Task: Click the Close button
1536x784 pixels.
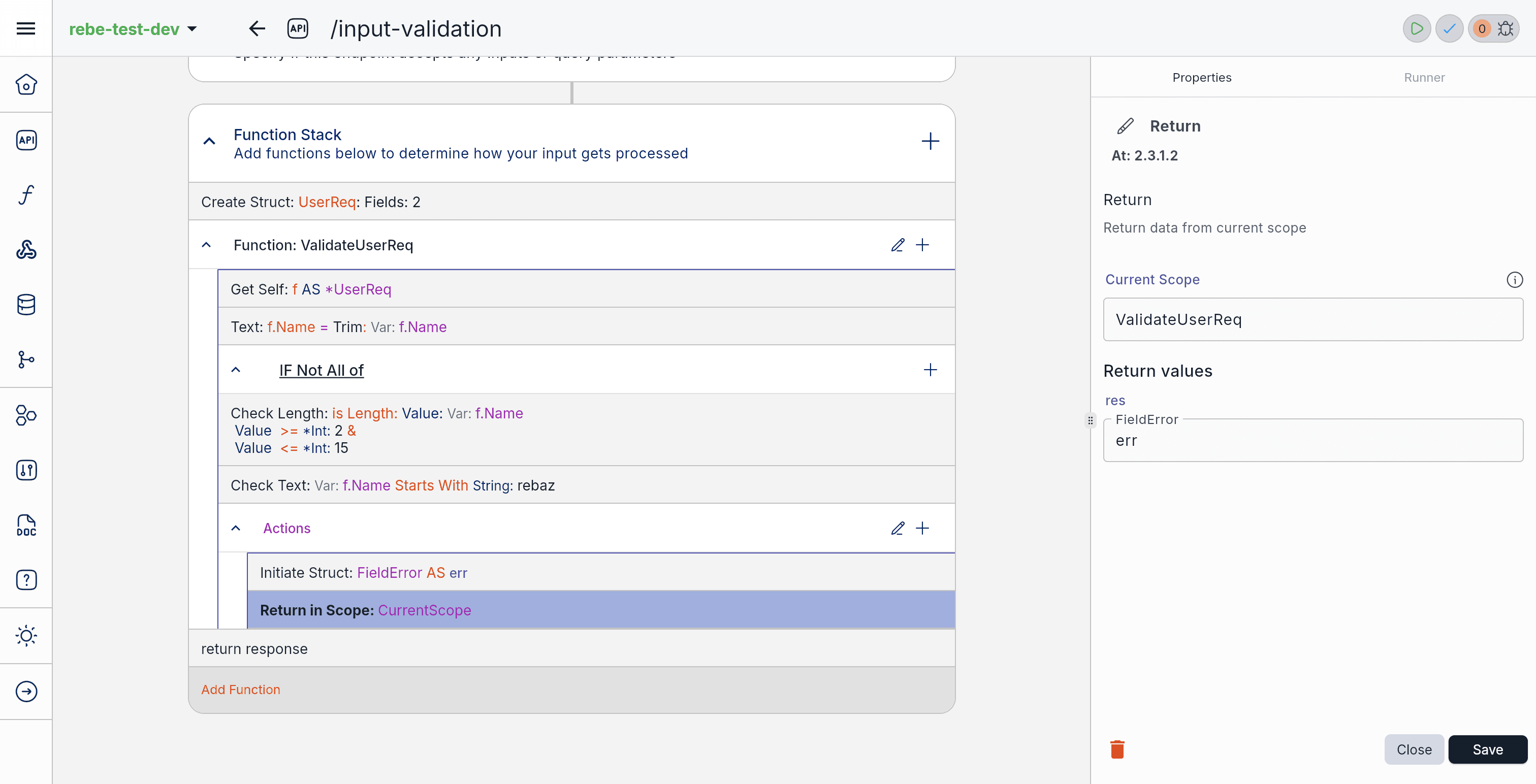Action: click(x=1414, y=749)
